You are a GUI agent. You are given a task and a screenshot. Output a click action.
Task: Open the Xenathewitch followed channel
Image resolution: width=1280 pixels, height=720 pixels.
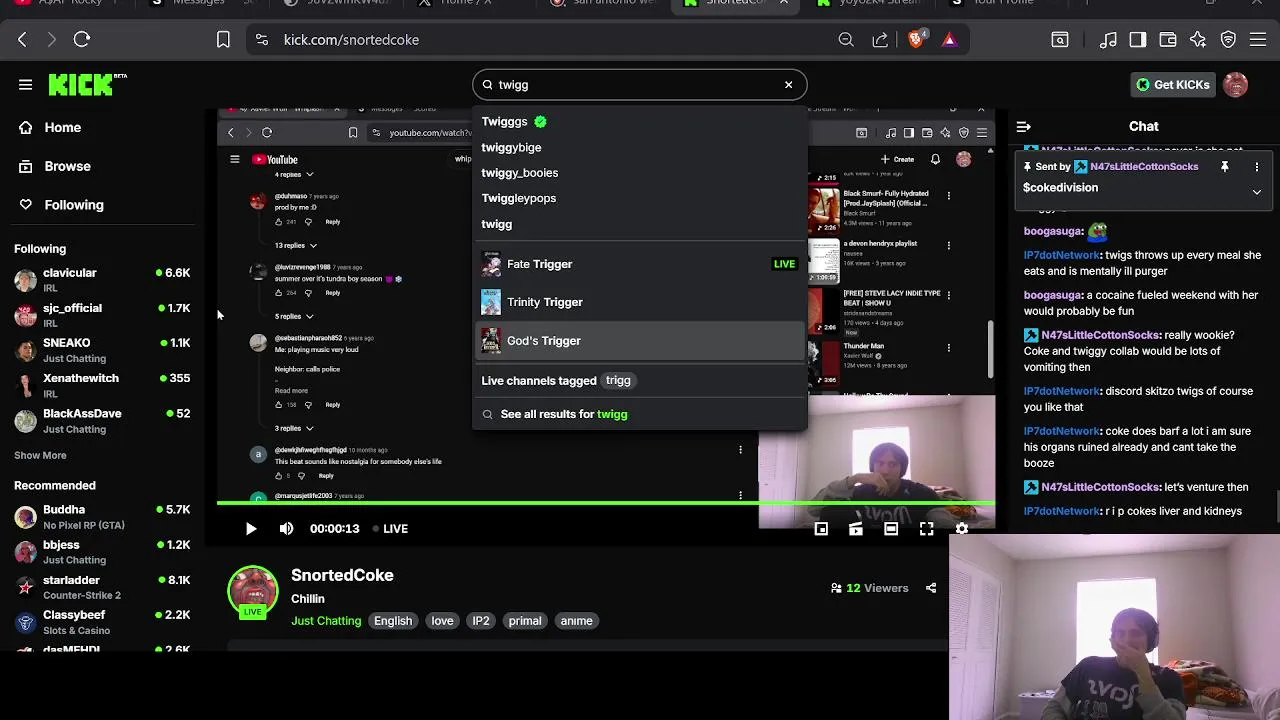click(x=102, y=385)
